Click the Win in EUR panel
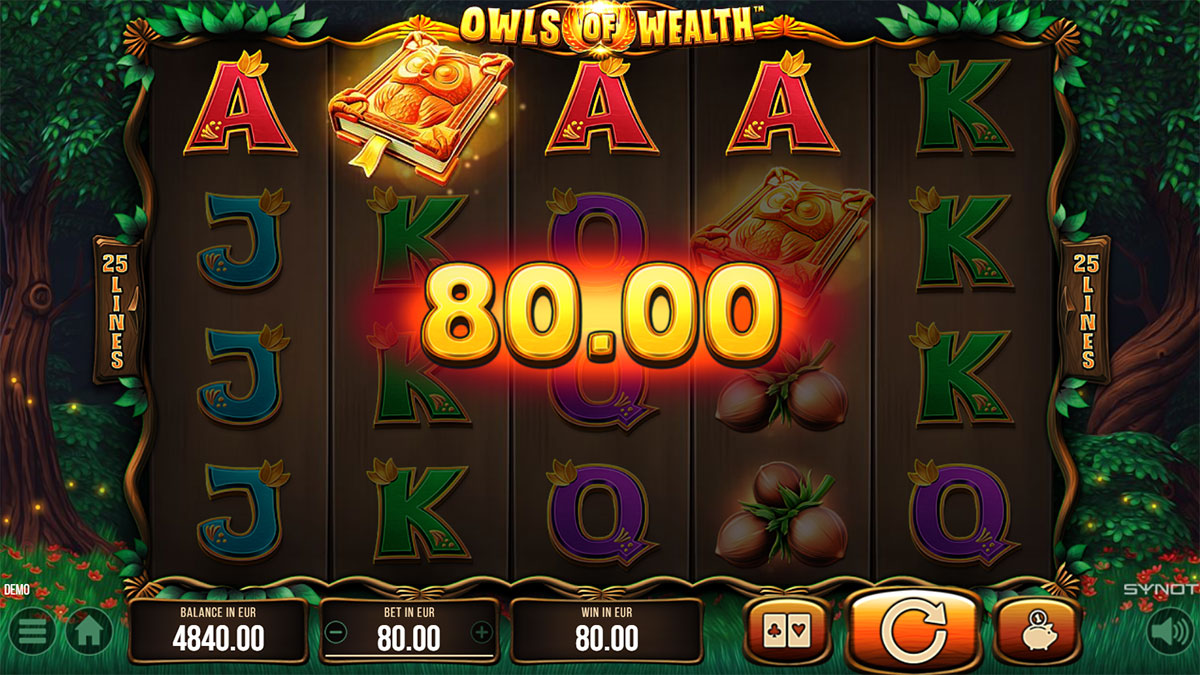The image size is (1200, 675). (608, 630)
